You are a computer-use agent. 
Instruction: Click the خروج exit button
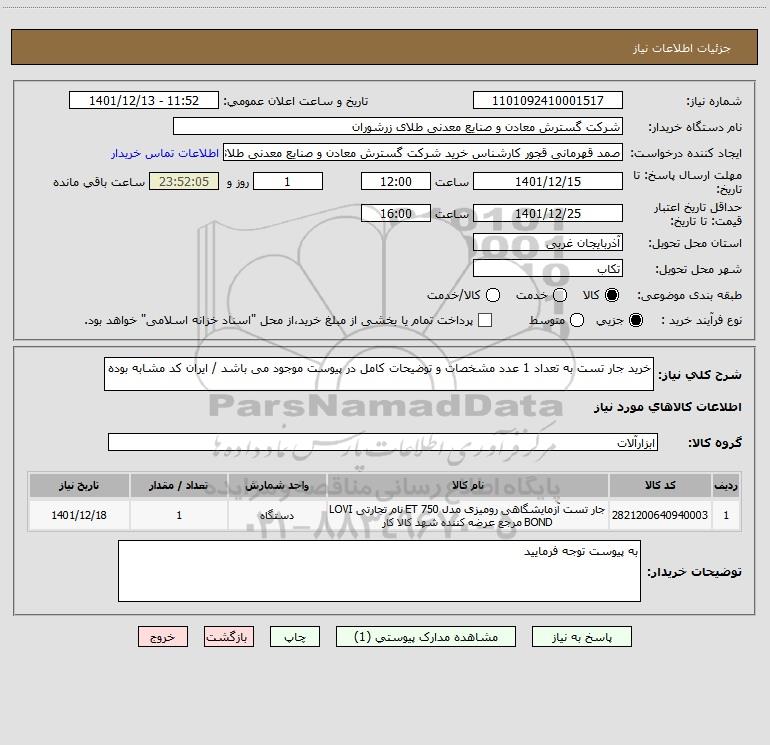coord(163,637)
